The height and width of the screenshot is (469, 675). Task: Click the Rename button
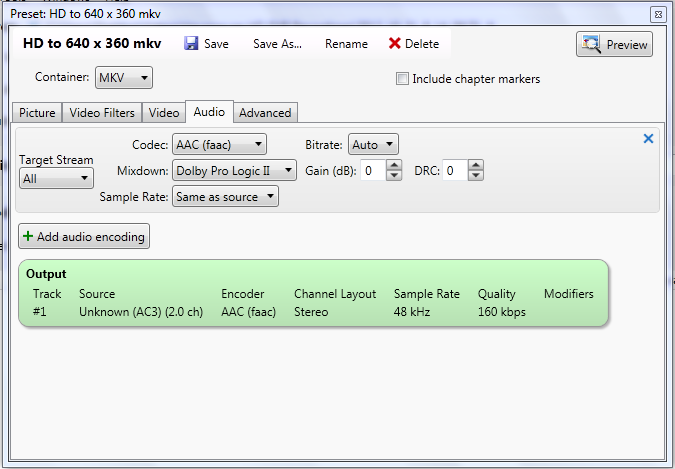(x=346, y=44)
